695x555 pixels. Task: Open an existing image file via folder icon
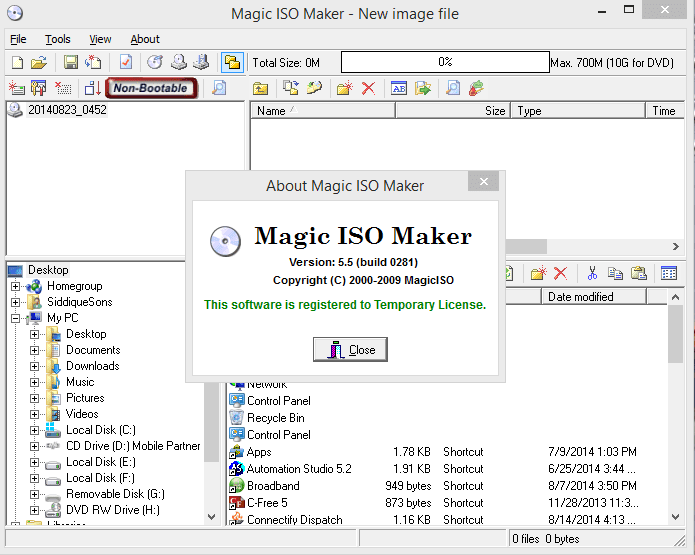click(39, 63)
